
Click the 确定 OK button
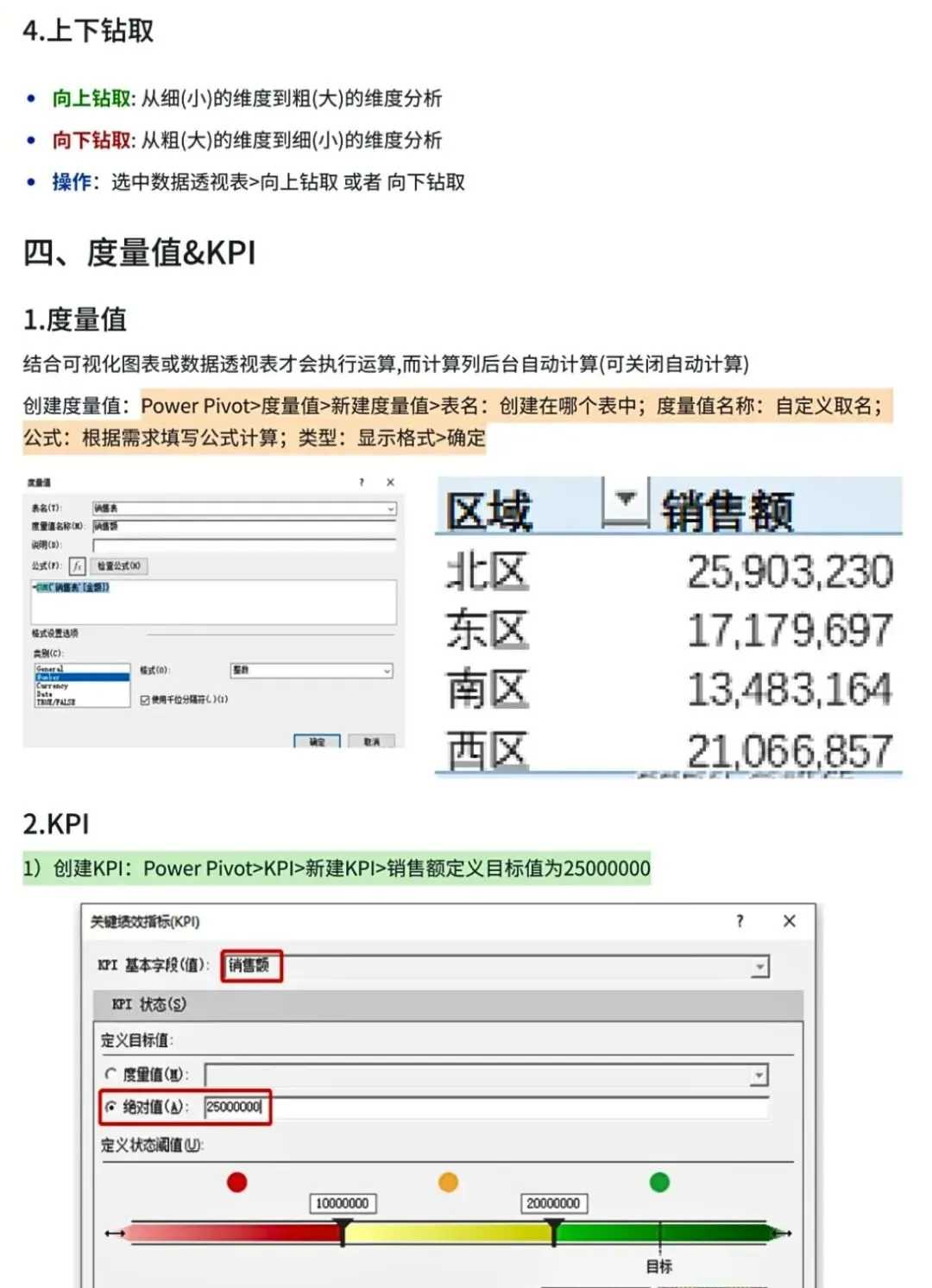[318, 742]
